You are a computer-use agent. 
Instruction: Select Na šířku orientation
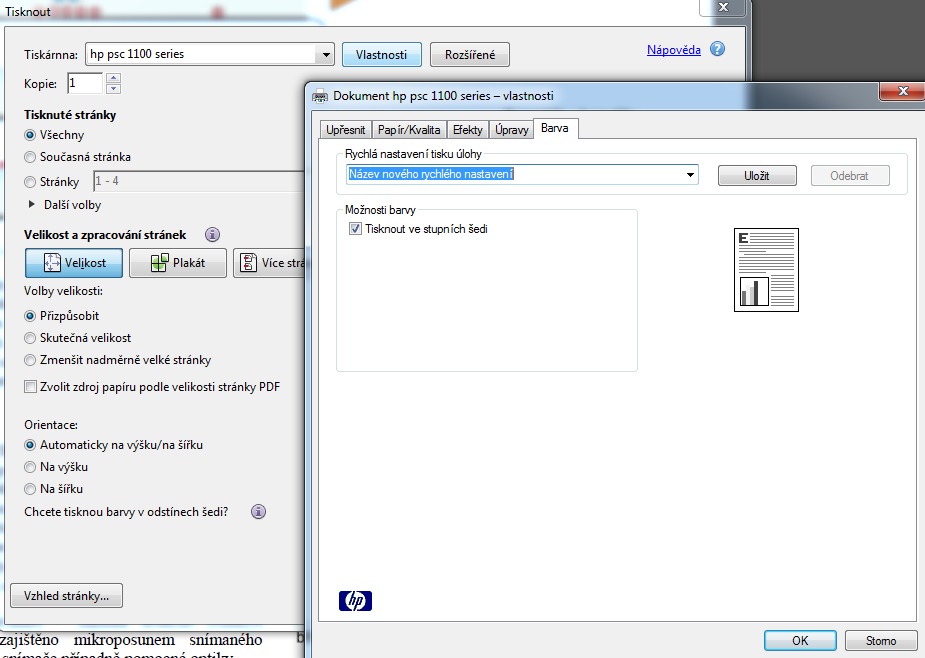pyautogui.click(x=29, y=489)
